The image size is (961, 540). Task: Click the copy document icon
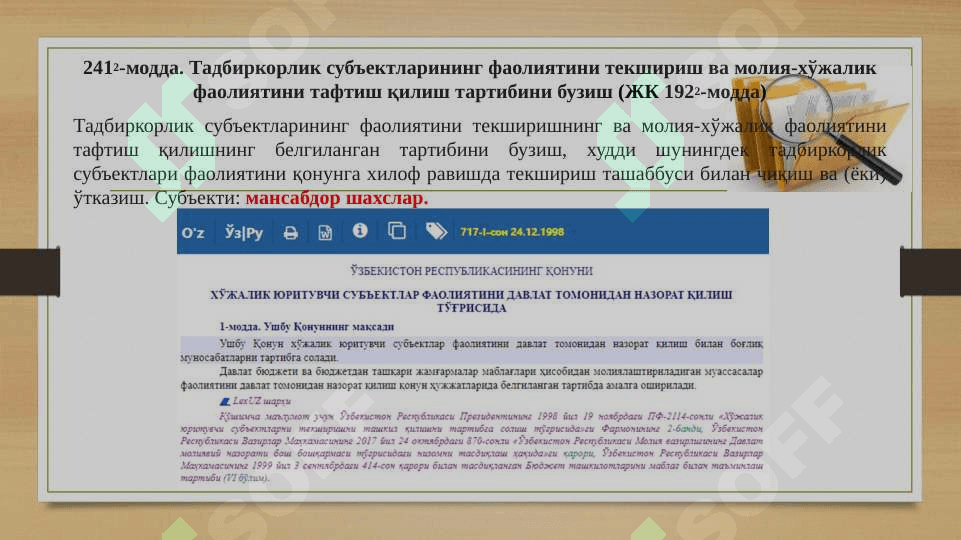coord(397,231)
